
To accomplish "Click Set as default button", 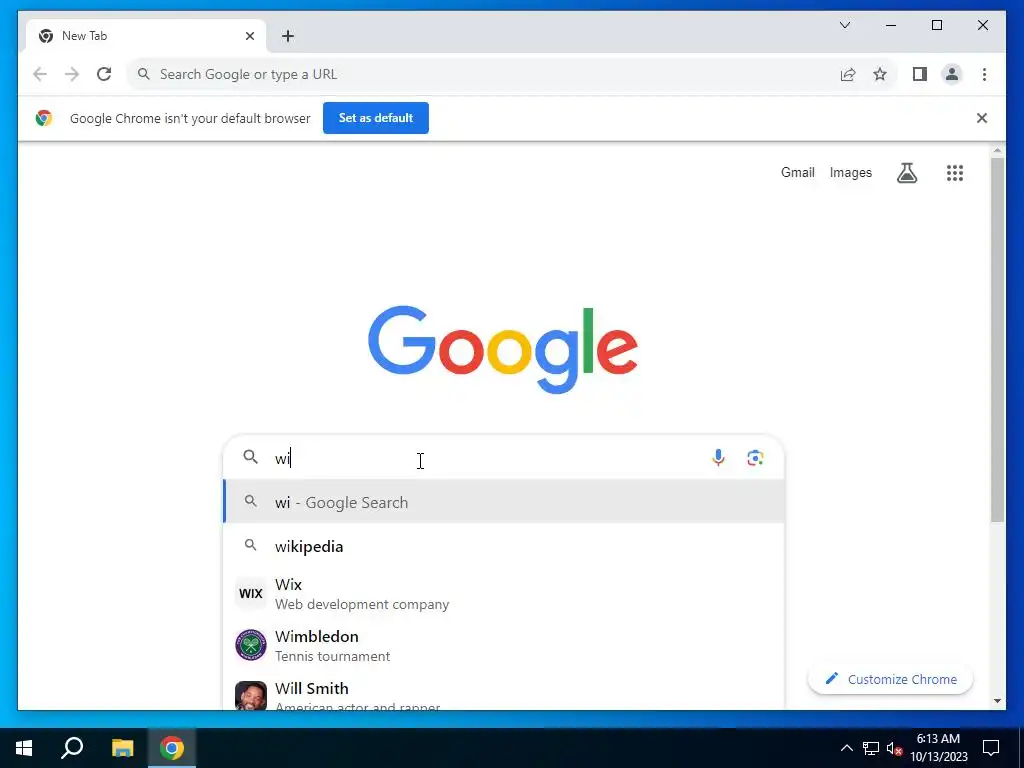I will point(376,118).
